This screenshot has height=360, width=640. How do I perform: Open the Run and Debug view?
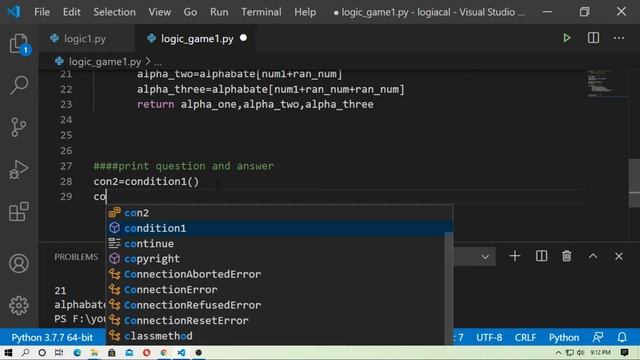tap(19, 169)
